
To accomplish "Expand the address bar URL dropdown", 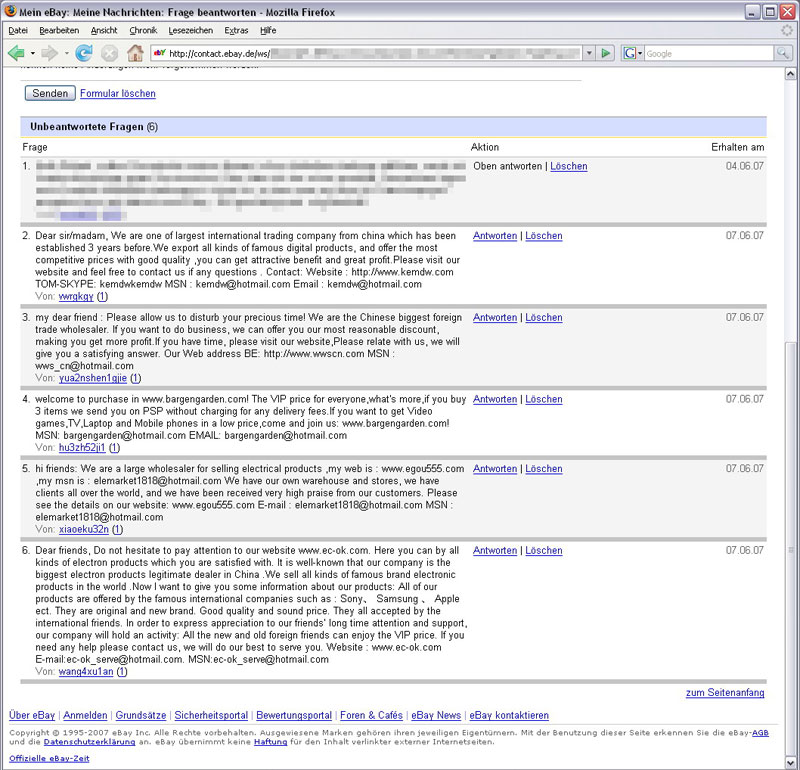I will (589, 53).
